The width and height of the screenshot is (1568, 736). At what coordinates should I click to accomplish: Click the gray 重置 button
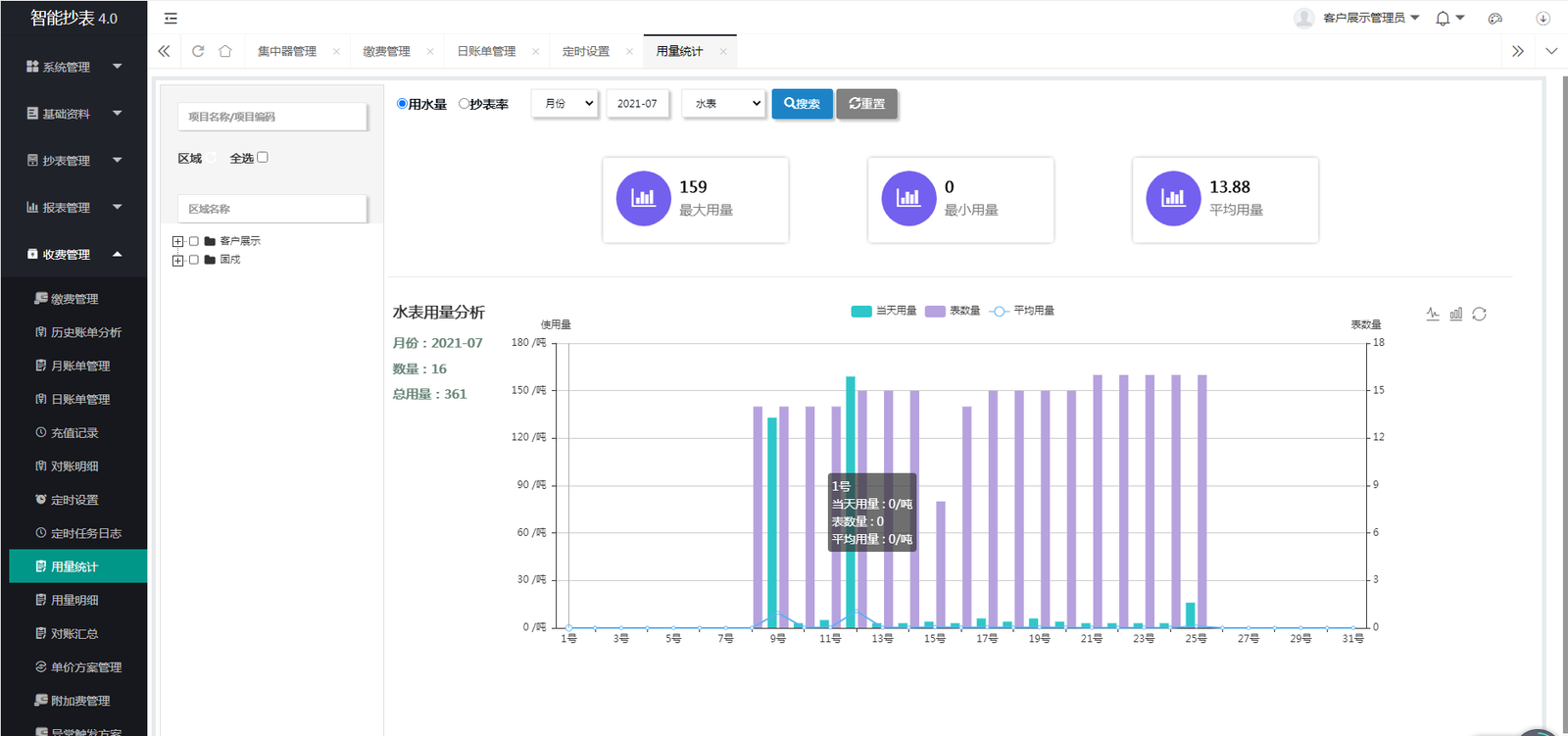(866, 104)
